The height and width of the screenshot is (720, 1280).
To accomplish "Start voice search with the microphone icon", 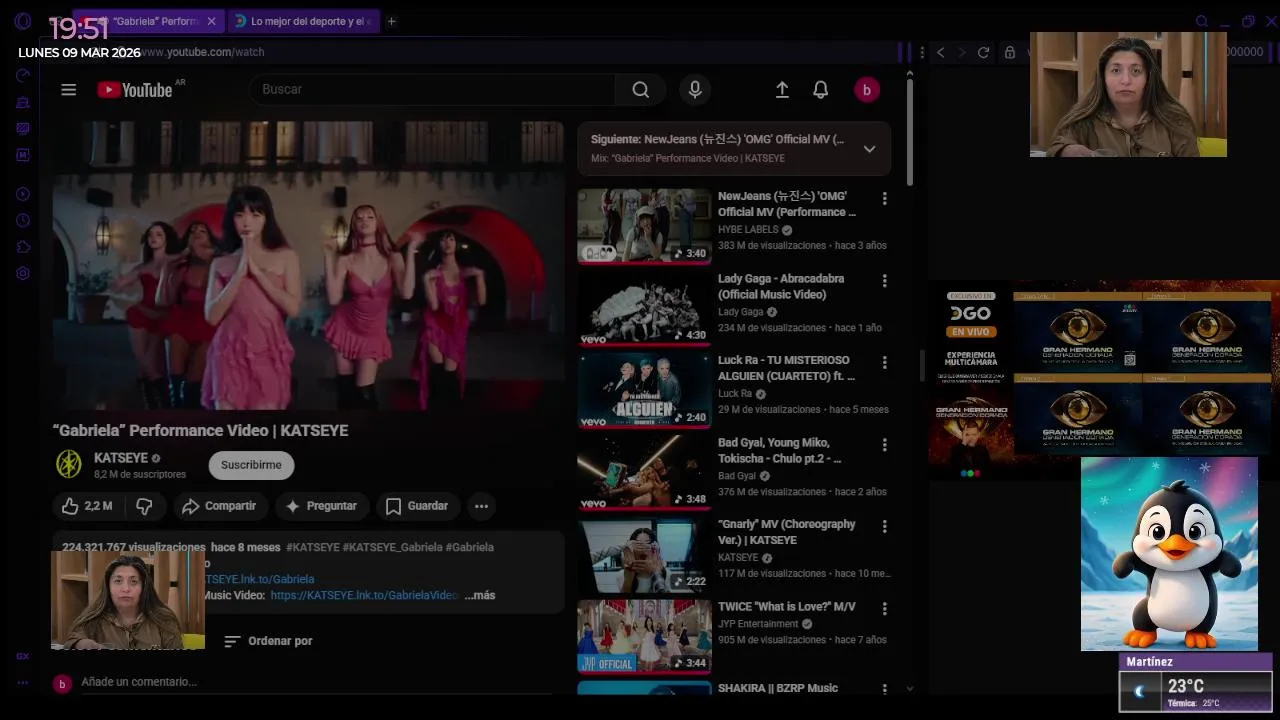I will click(x=695, y=90).
